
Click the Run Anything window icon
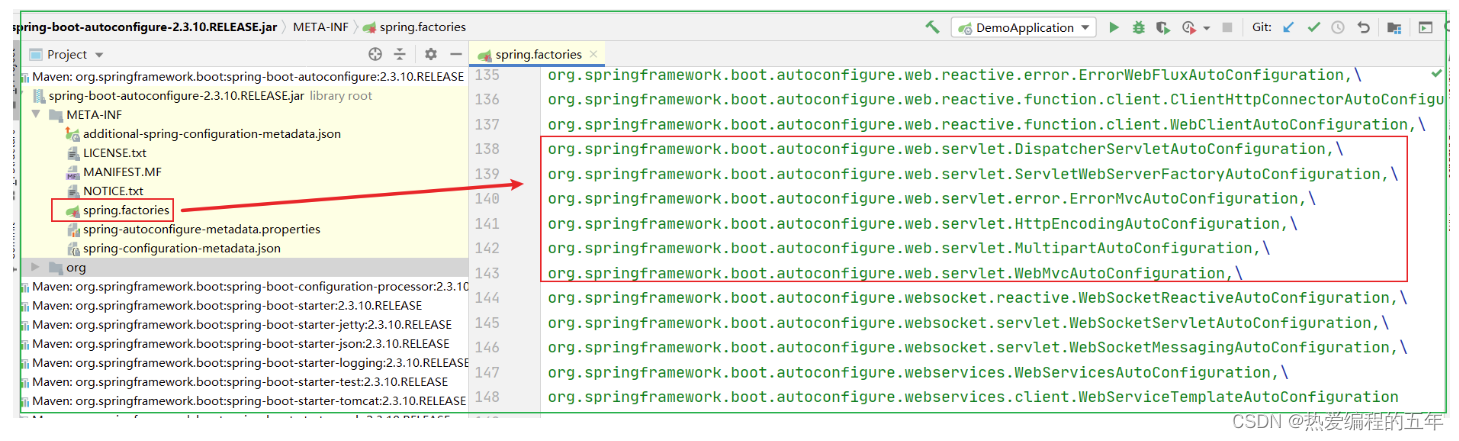point(1425,28)
